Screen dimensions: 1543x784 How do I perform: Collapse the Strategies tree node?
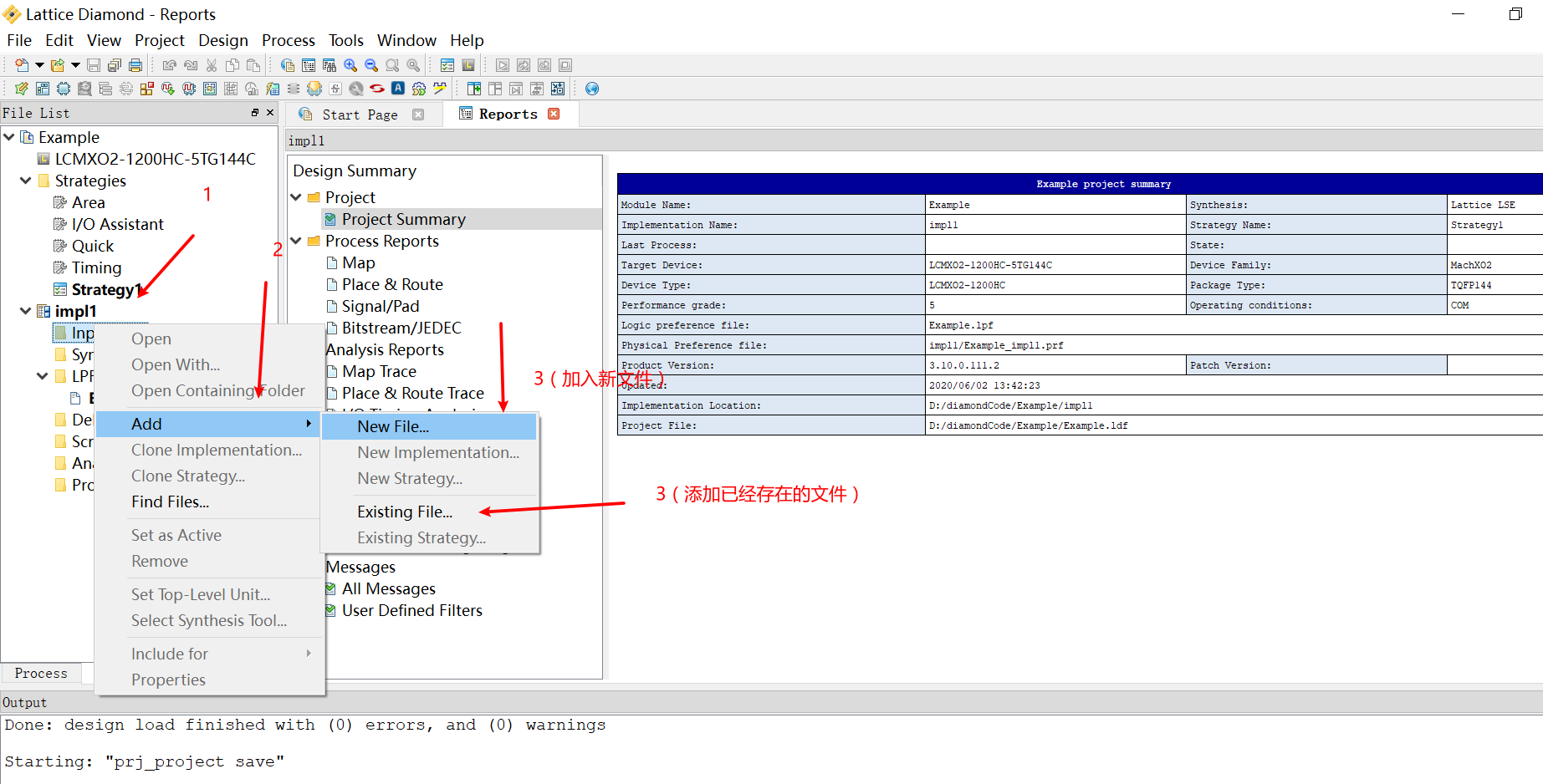point(26,180)
